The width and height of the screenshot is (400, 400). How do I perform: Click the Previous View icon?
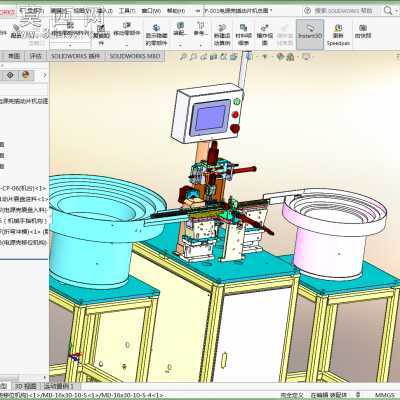tap(204, 57)
